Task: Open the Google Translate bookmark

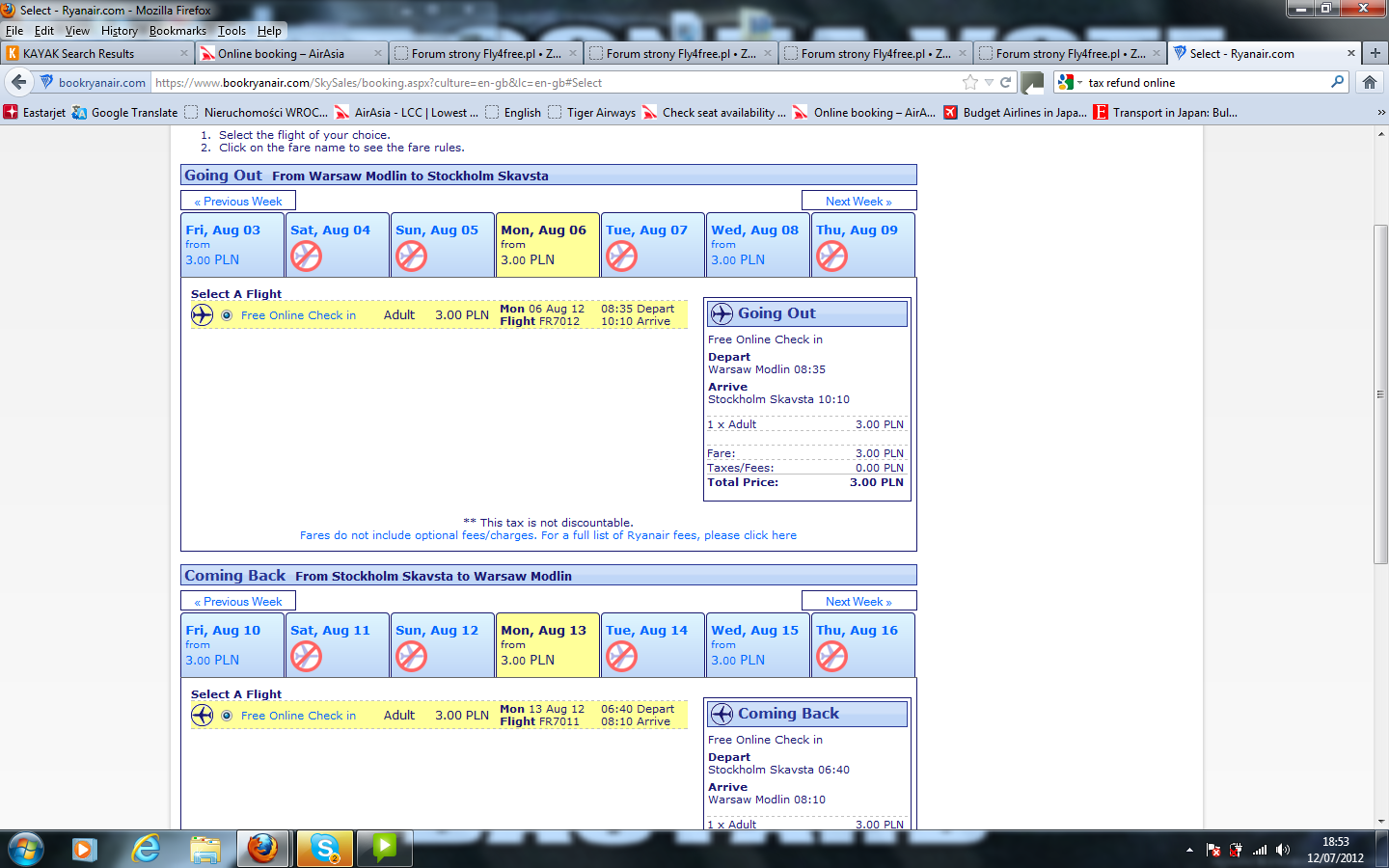Action: 125,113
